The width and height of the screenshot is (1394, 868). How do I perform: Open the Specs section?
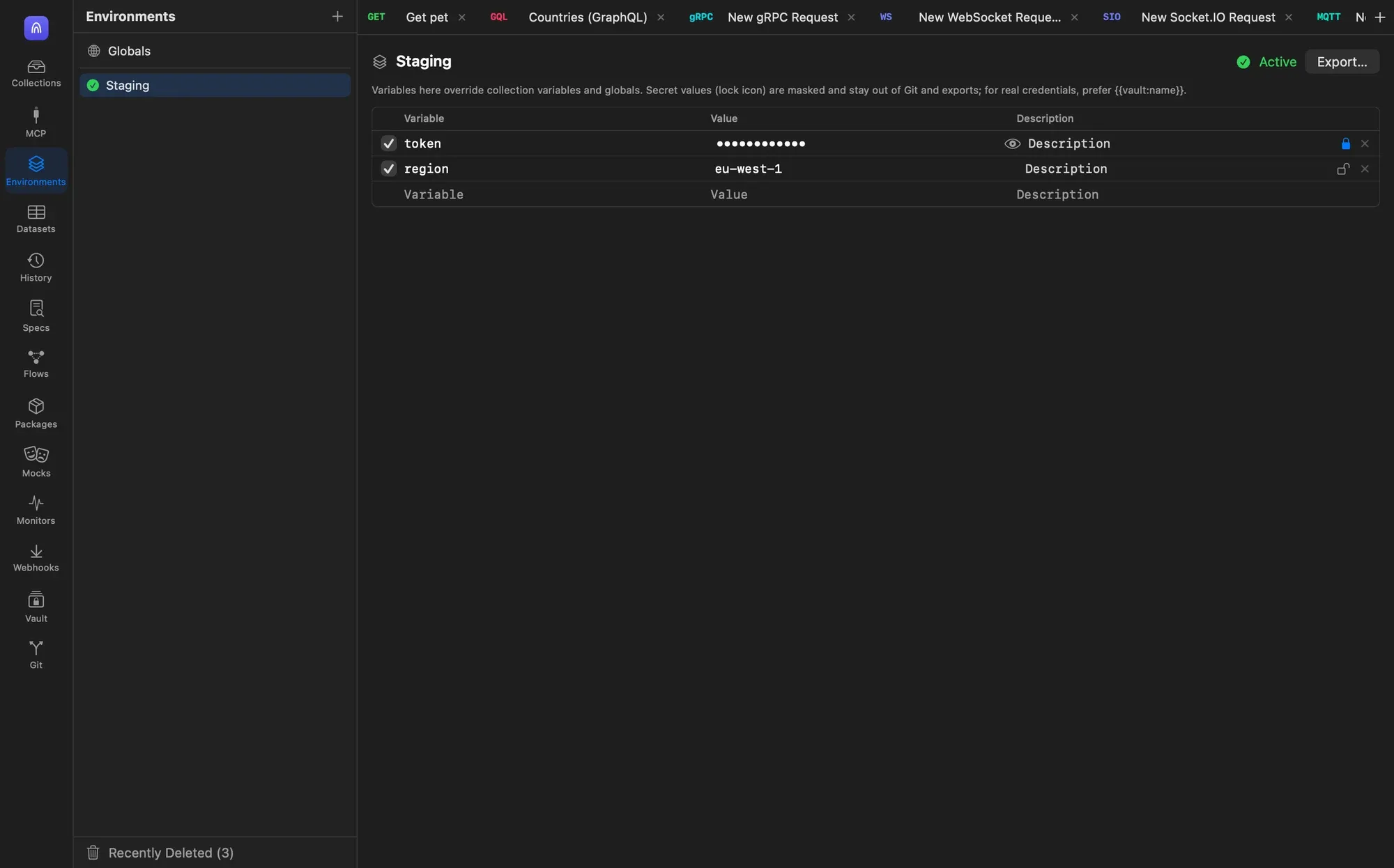(x=36, y=316)
